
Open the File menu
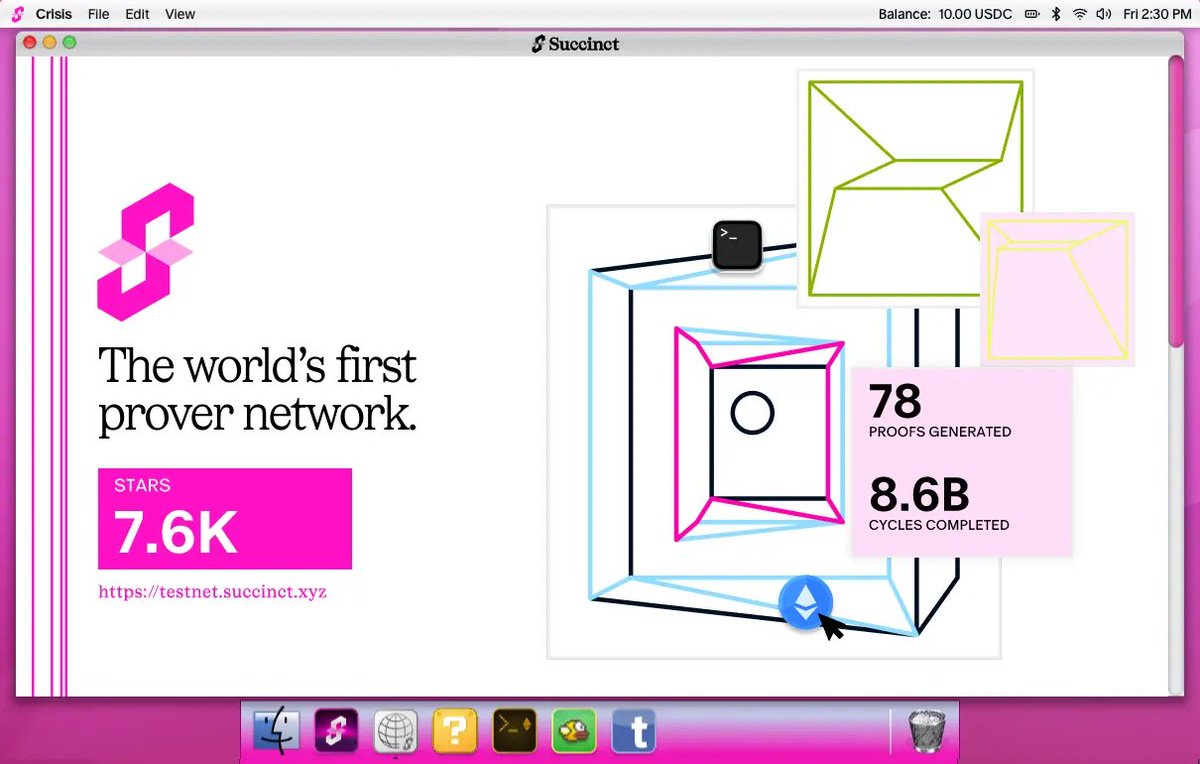click(98, 13)
